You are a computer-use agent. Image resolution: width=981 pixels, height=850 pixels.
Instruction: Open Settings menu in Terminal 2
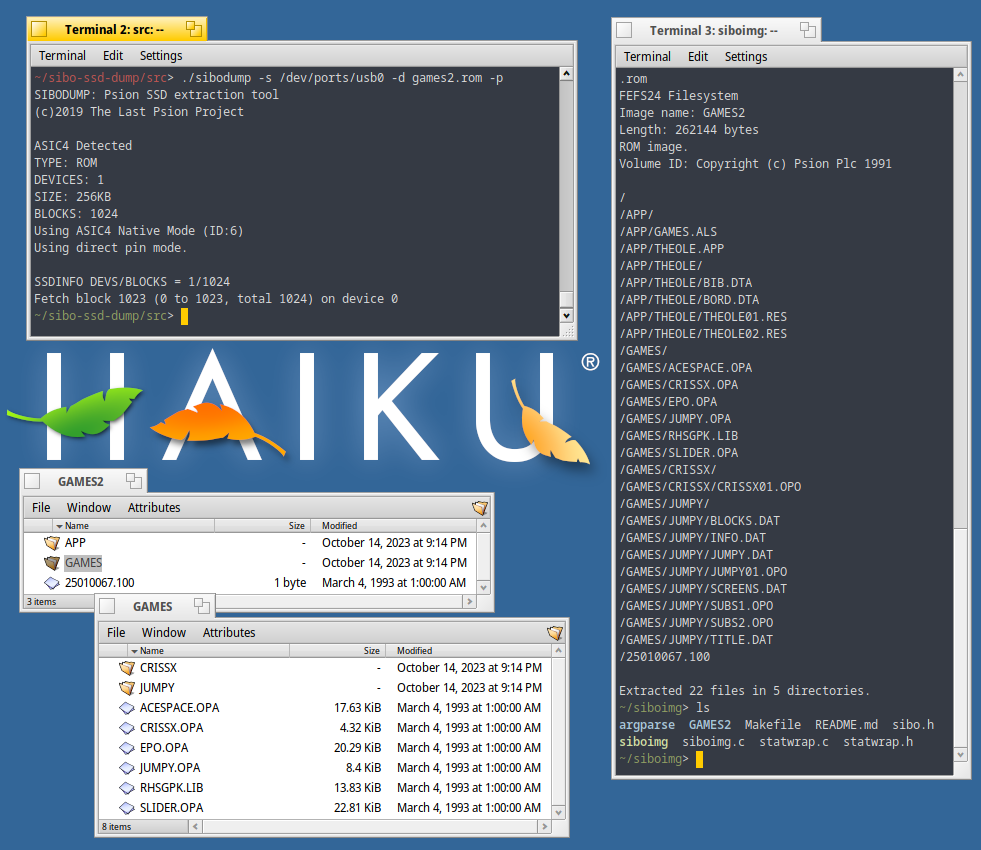click(x=161, y=56)
